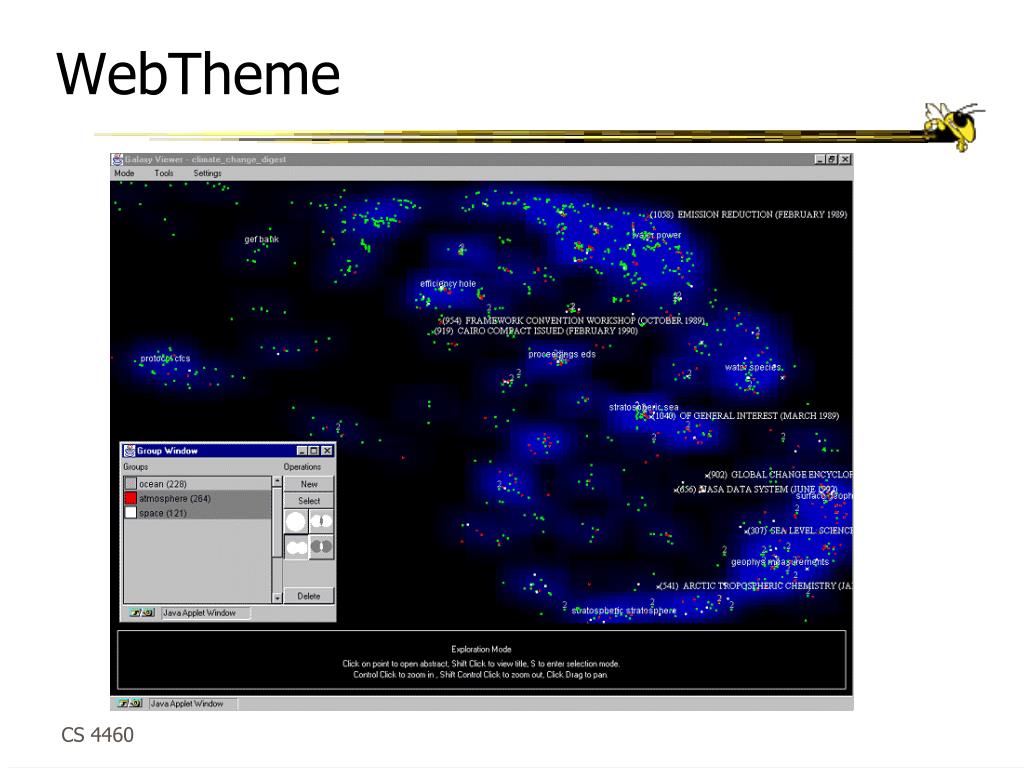Image resolution: width=1024 pixels, height=768 pixels.
Task: Minimize the Galaxy Viewer window
Action: (x=820, y=159)
